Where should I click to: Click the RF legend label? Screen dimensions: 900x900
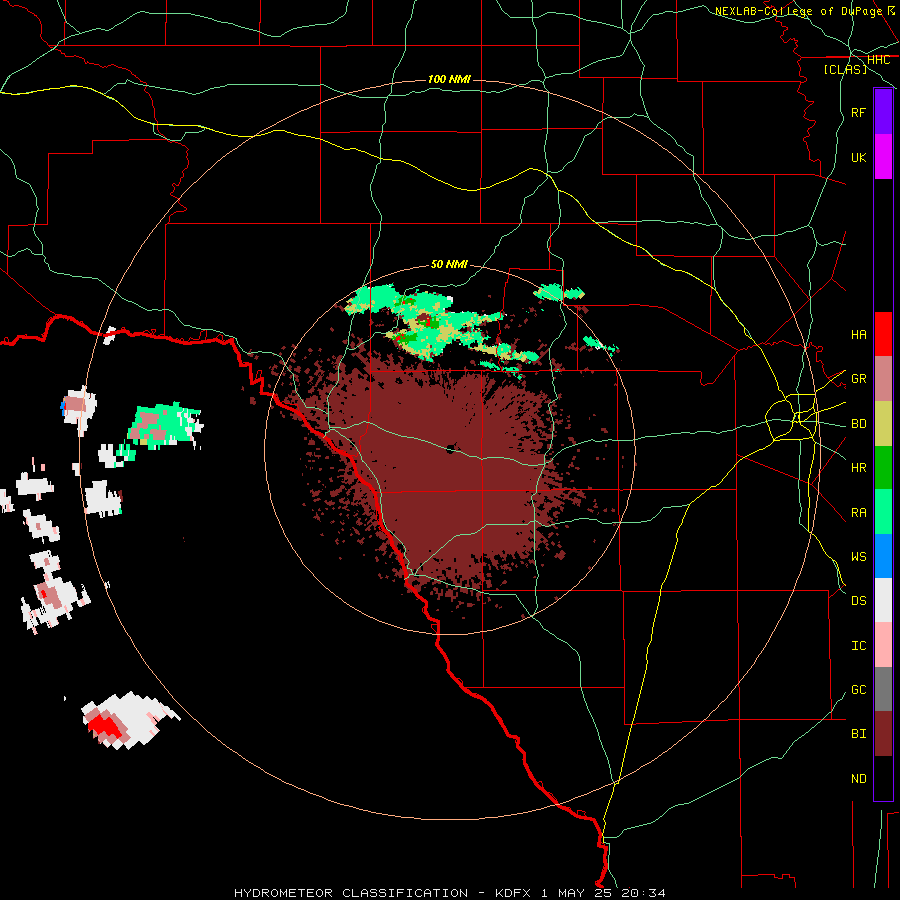pos(858,112)
